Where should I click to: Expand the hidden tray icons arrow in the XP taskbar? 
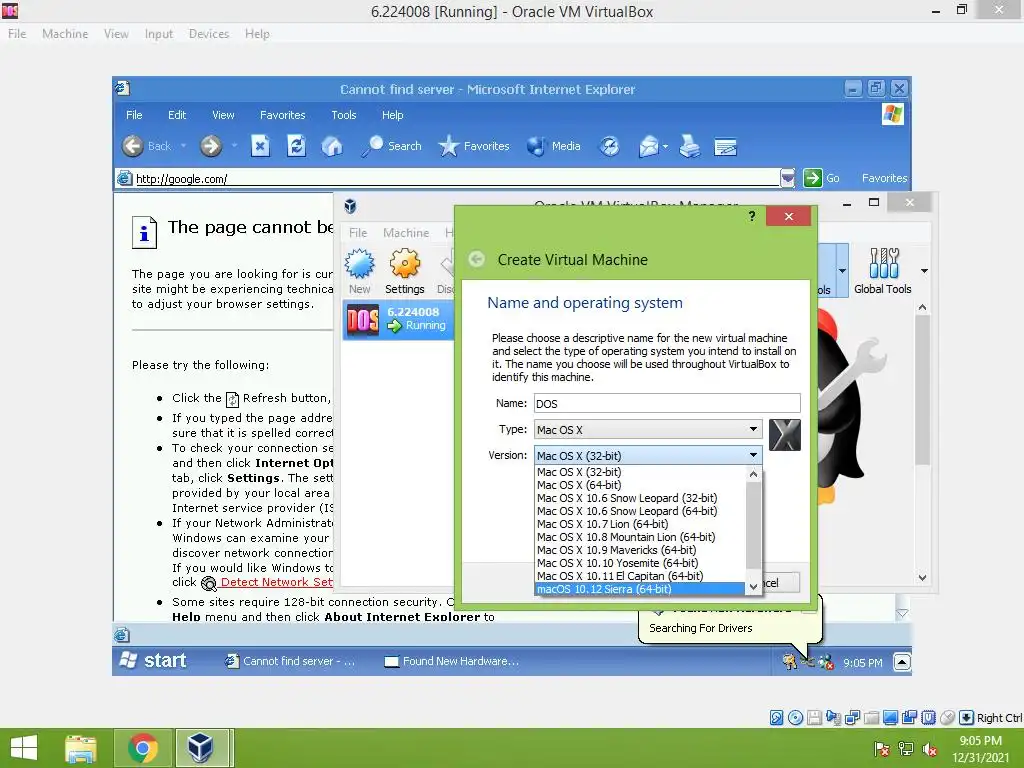(902, 662)
